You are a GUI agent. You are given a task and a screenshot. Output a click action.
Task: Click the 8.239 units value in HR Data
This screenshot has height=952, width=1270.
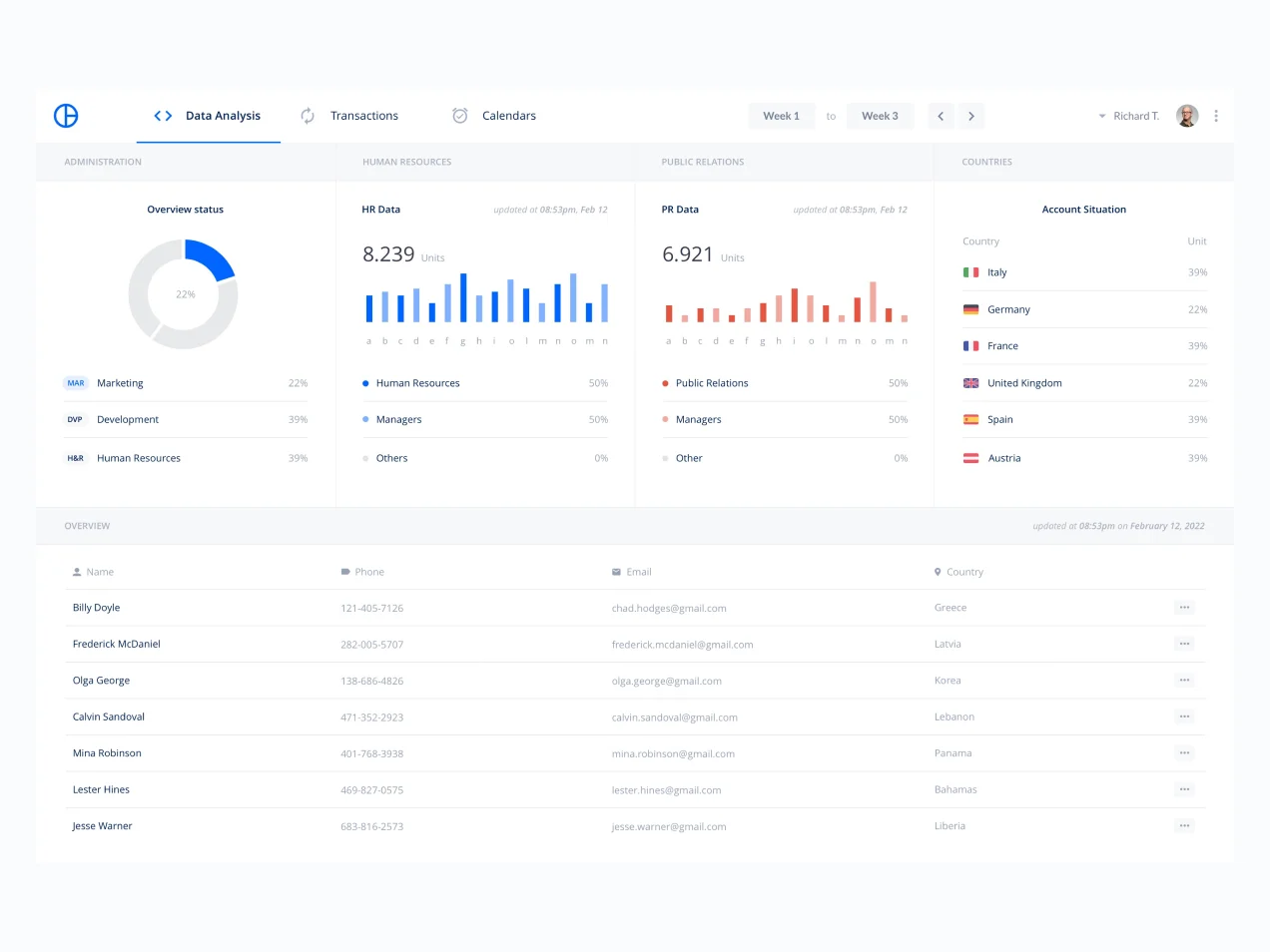(388, 254)
